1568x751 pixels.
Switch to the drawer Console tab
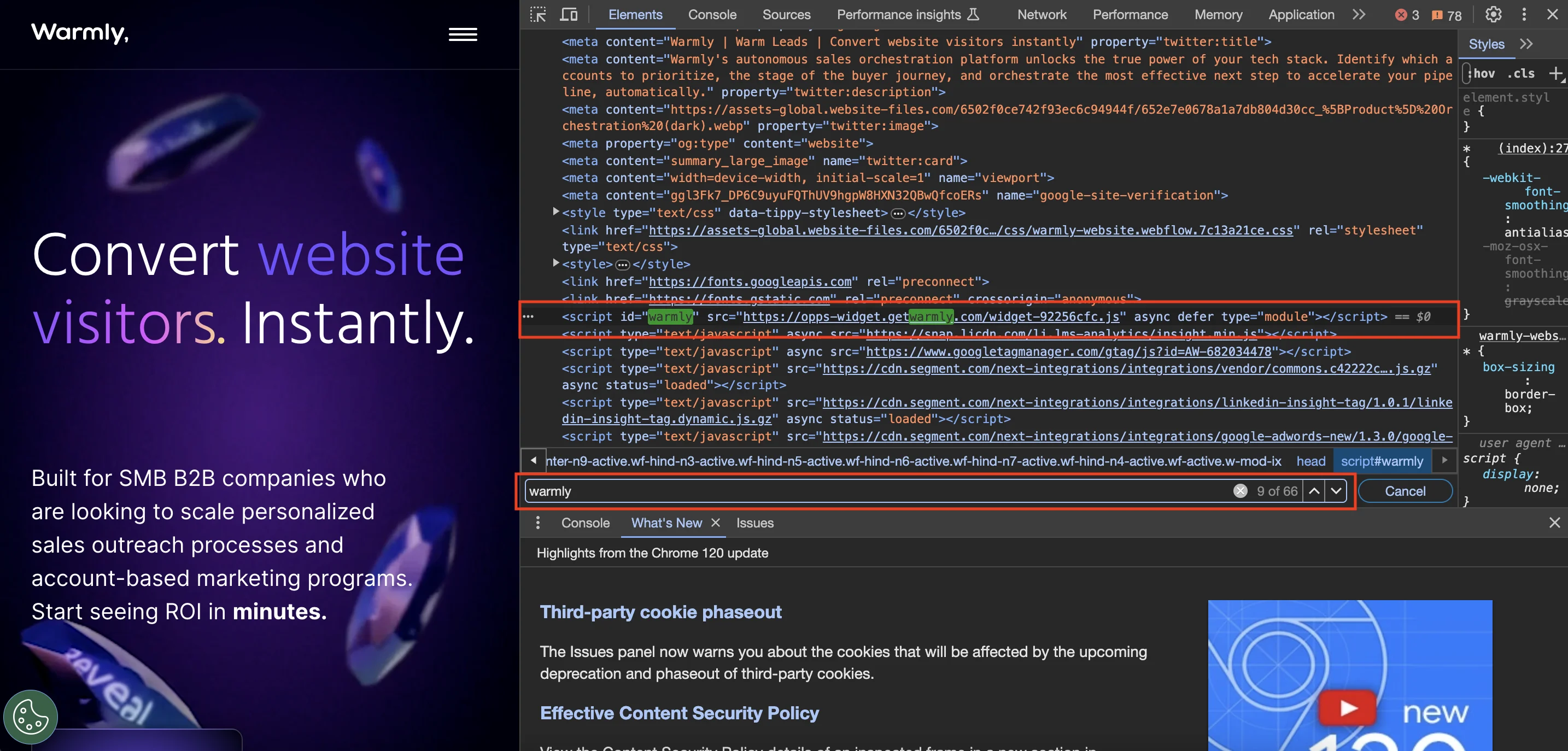click(585, 523)
